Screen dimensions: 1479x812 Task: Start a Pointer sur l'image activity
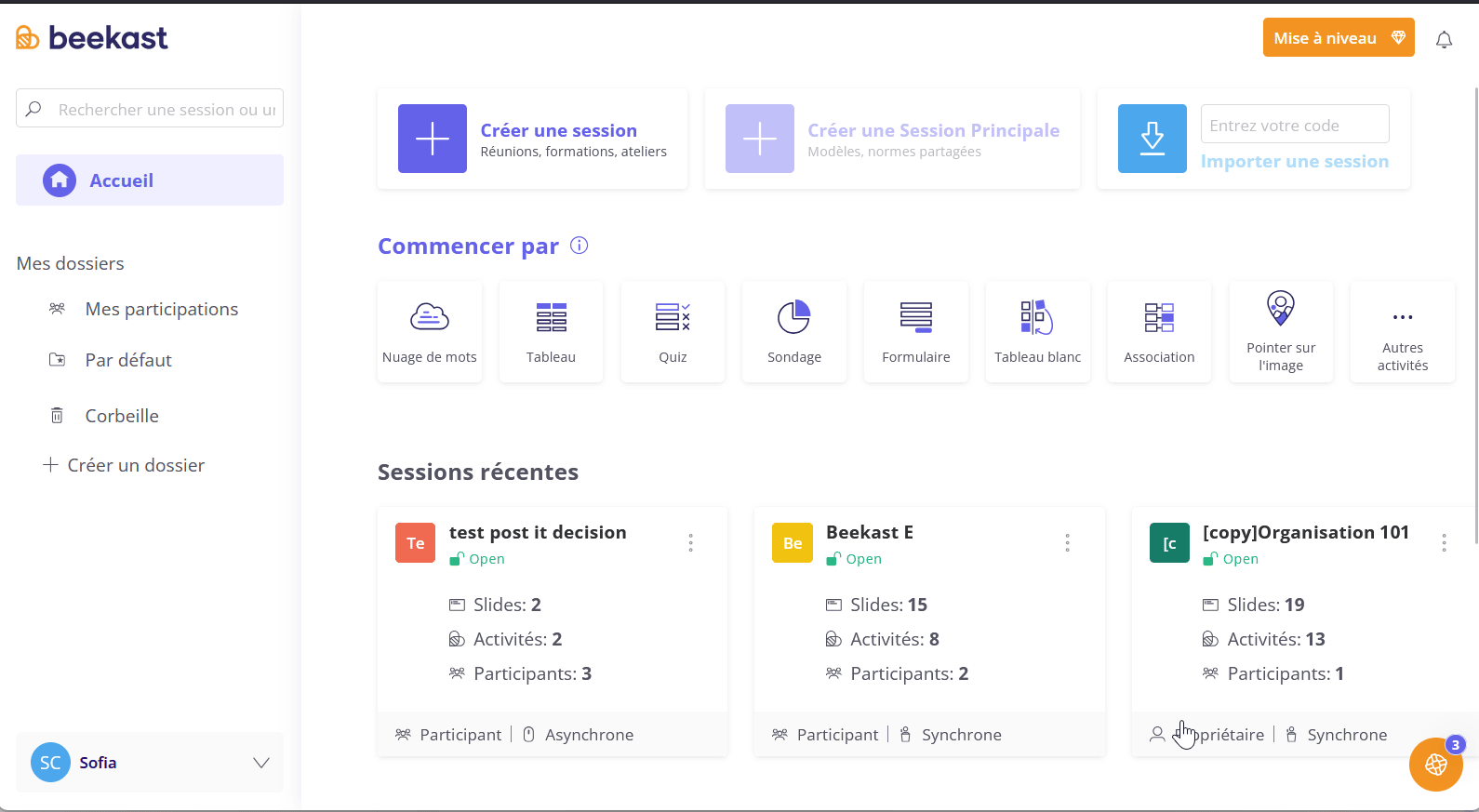[1281, 332]
